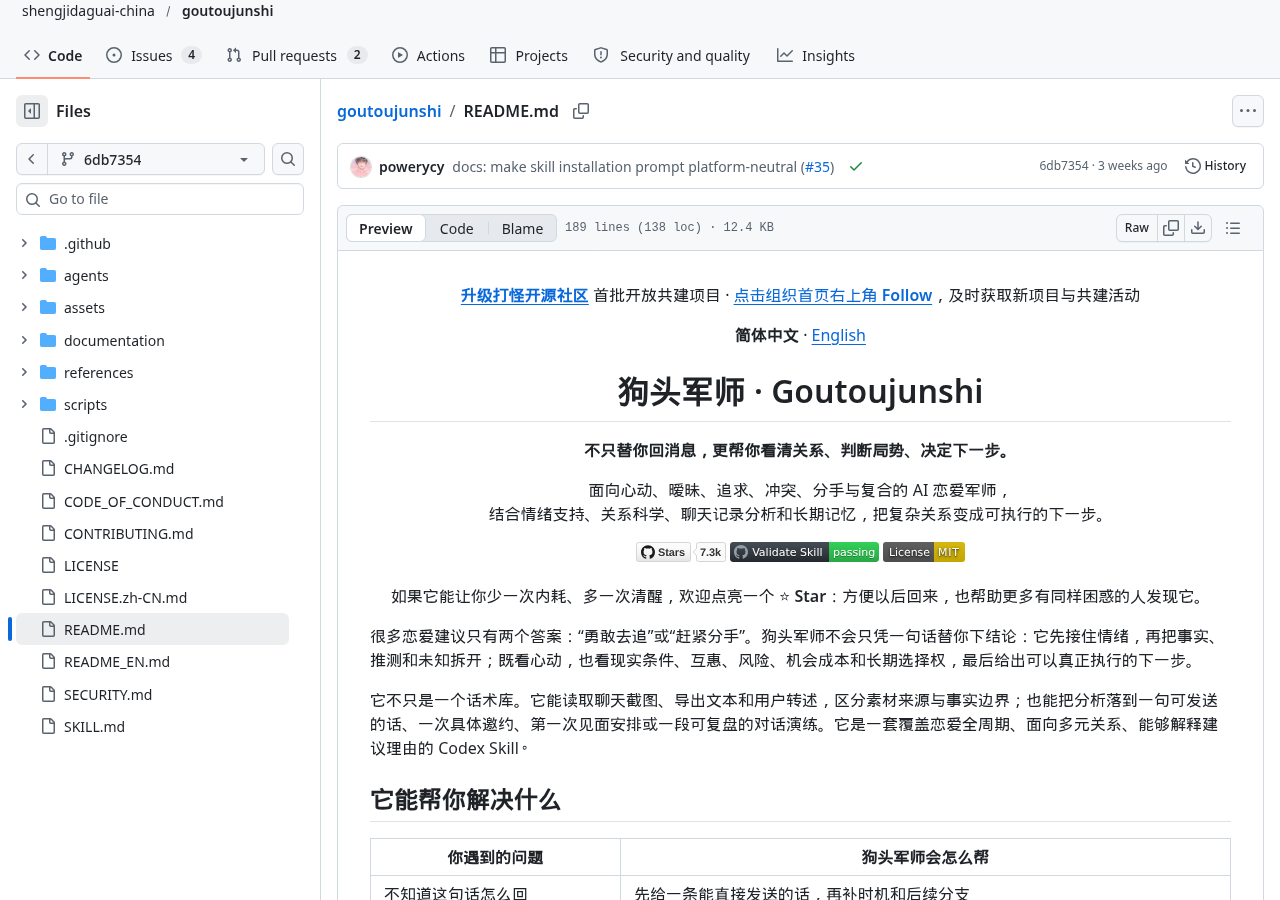Open the 6db7354 branch selector dropdown
Image resolution: width=1280 pixels, height=900 pixels.
[155, 159]
